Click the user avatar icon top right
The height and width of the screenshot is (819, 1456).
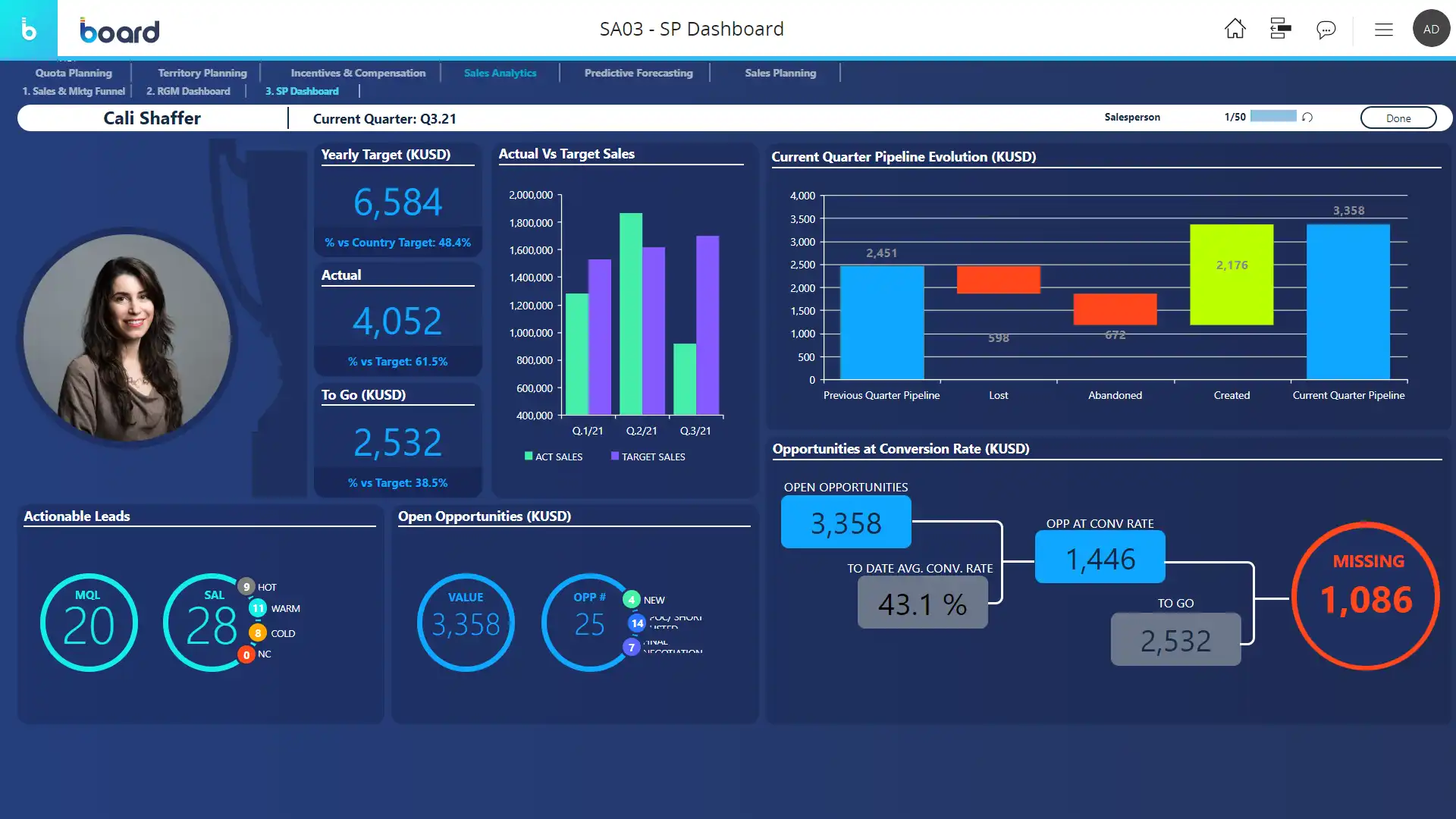click(1430, 28)
